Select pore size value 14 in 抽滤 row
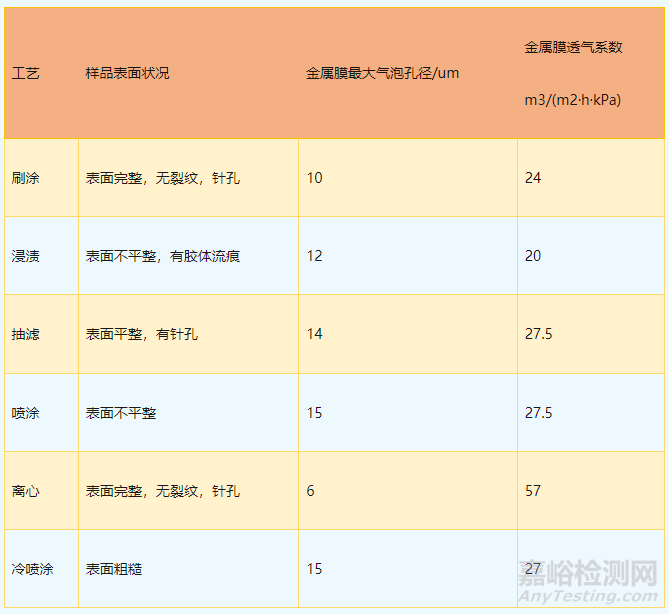The height and width of the screenshot is (614, 669). (314, 334)
